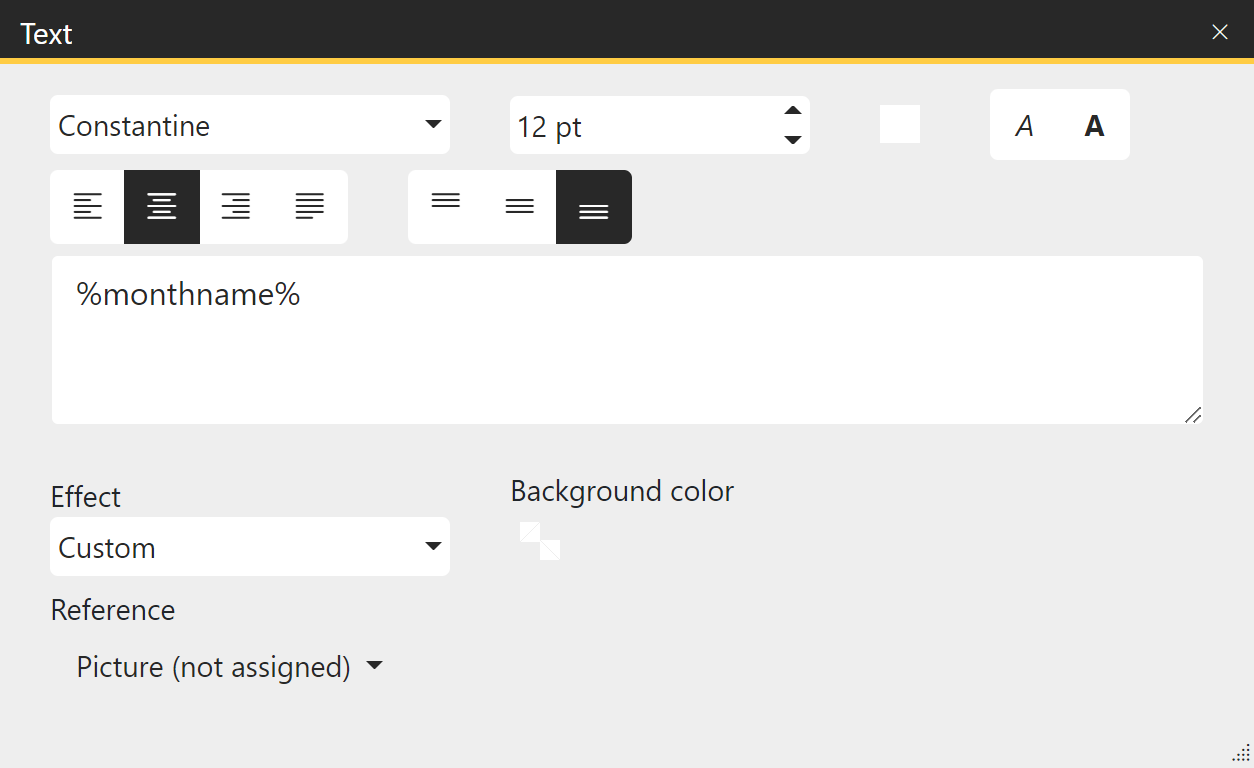Expand the Picture (not assigned) reference menu
Image resolution: width=1254 pixels, height=768 pixels.
click(x=229, y=667)
